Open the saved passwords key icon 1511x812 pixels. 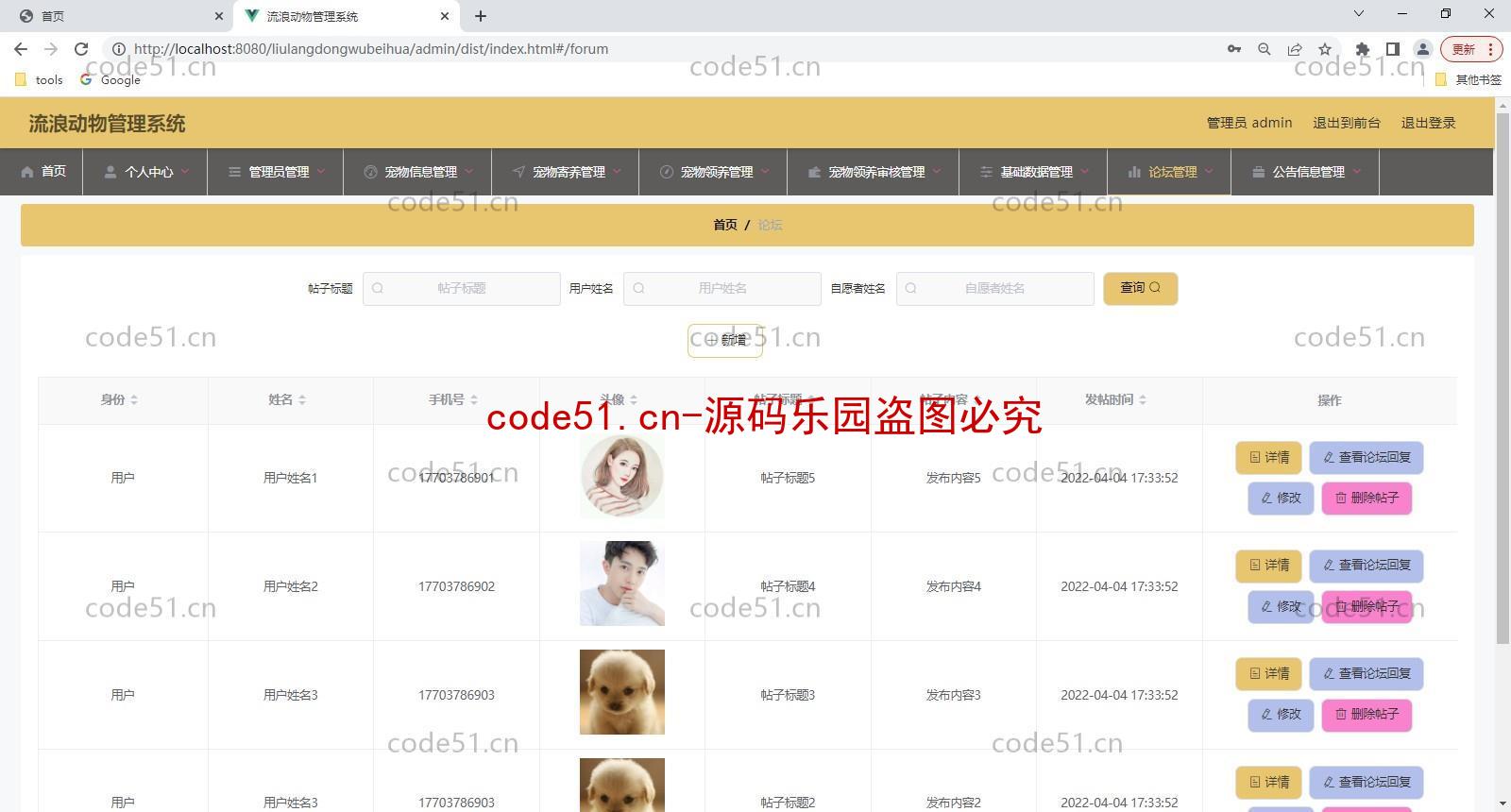[x=1234, y=49]
